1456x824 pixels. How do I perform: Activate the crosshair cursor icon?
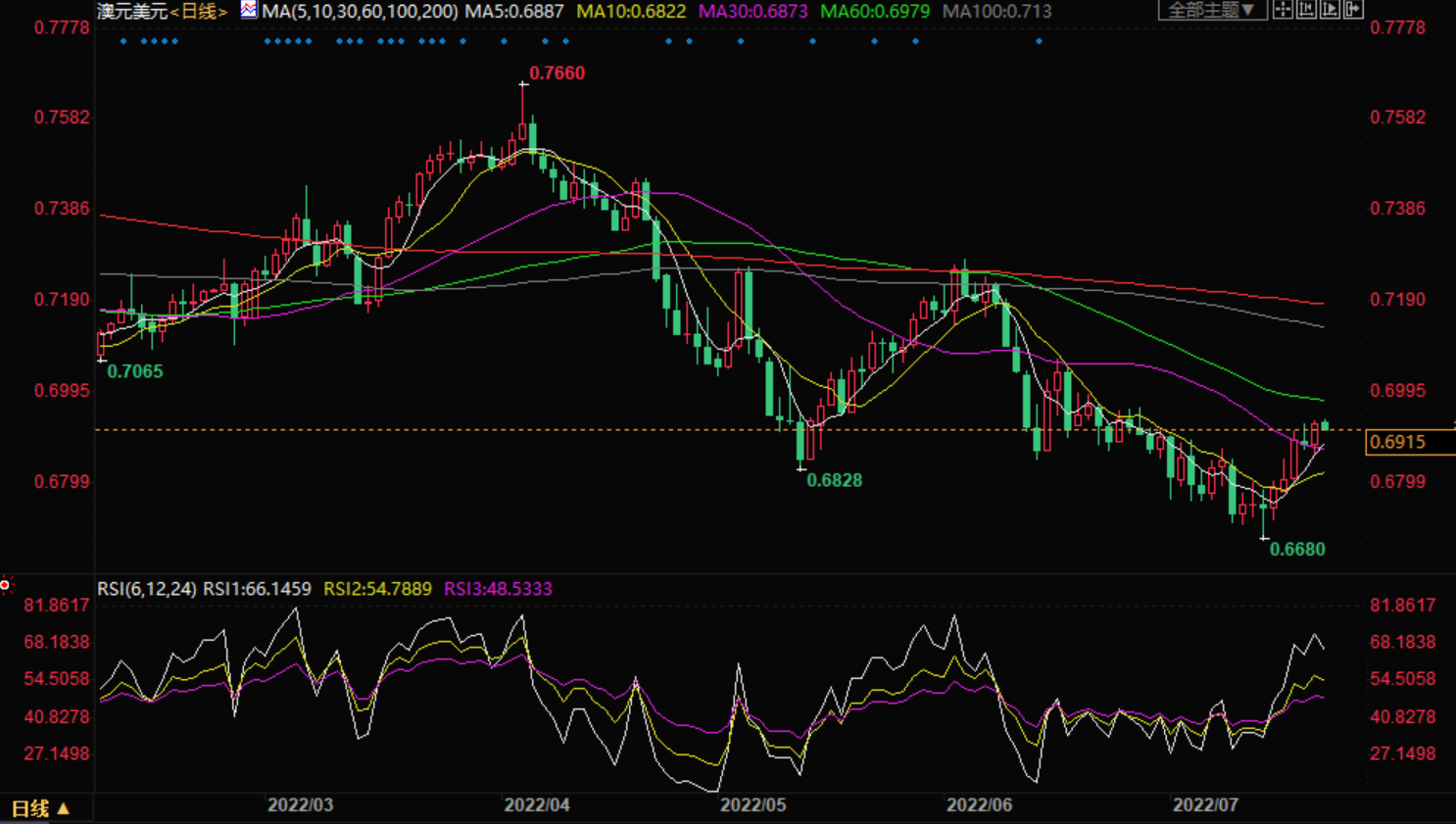pyautogui.click(x=1283, y=9)
